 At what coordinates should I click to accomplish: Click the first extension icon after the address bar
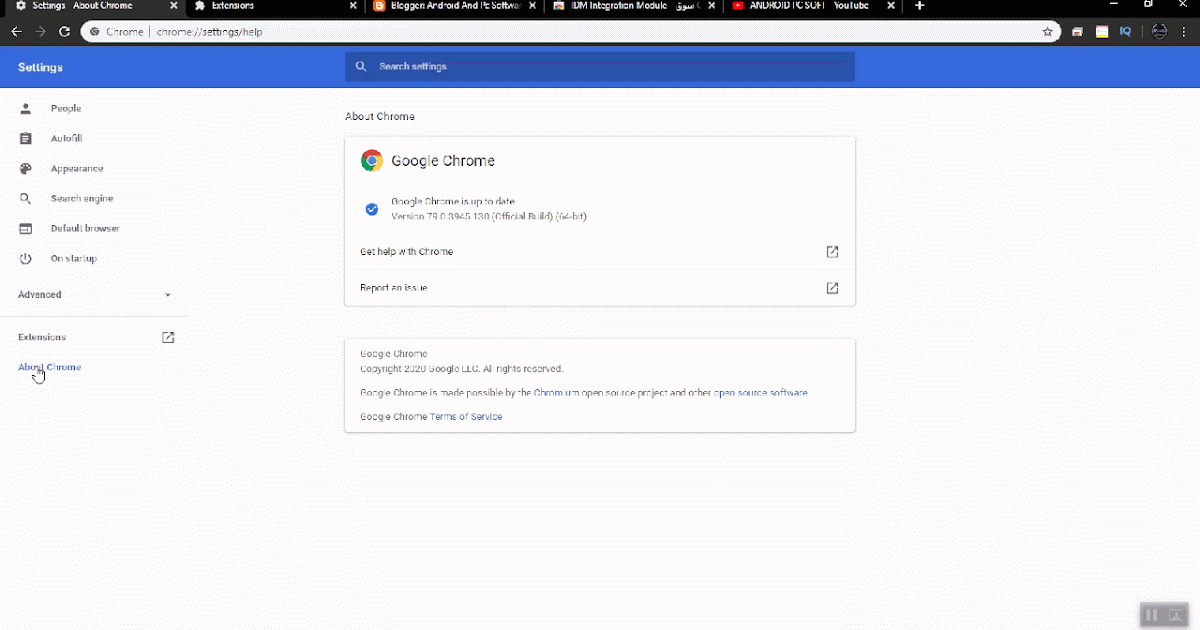tap(1078, 32)
